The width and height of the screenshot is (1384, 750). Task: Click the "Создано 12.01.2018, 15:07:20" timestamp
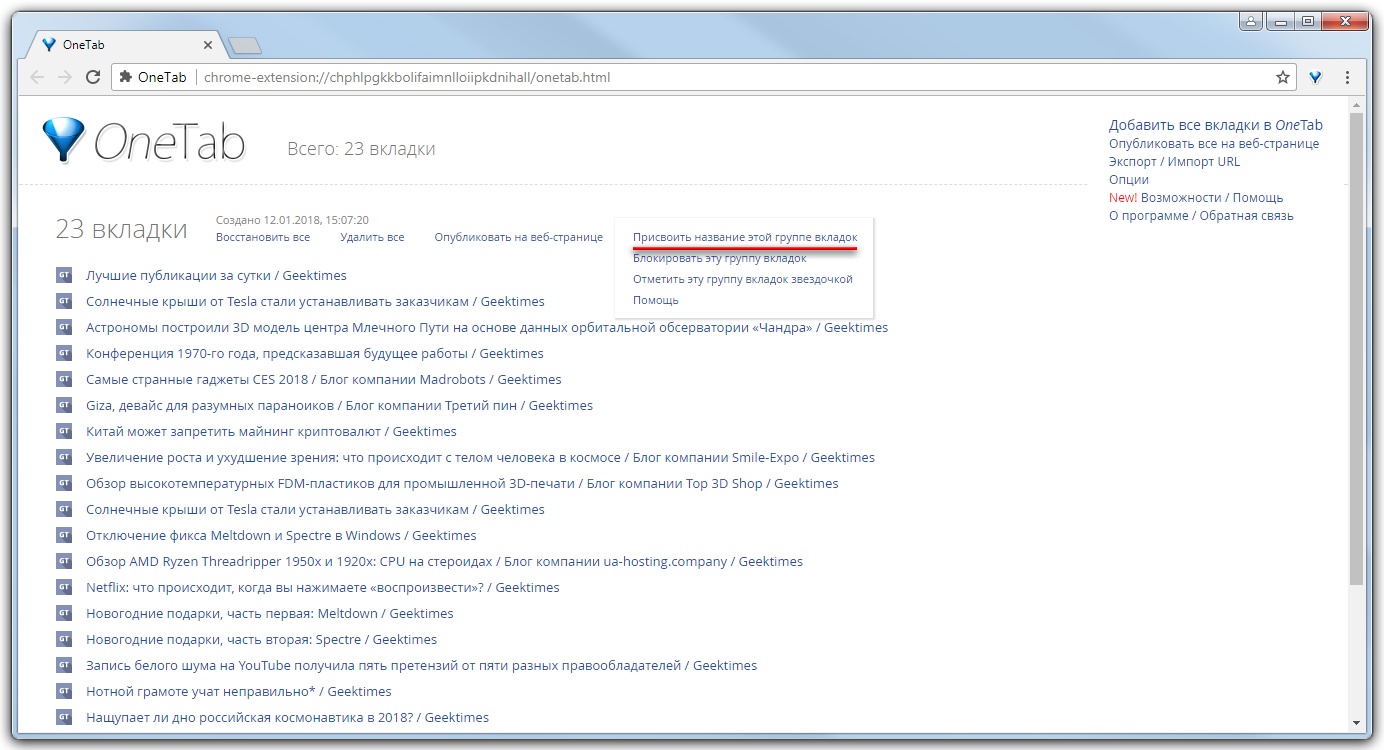pos(292,220)
